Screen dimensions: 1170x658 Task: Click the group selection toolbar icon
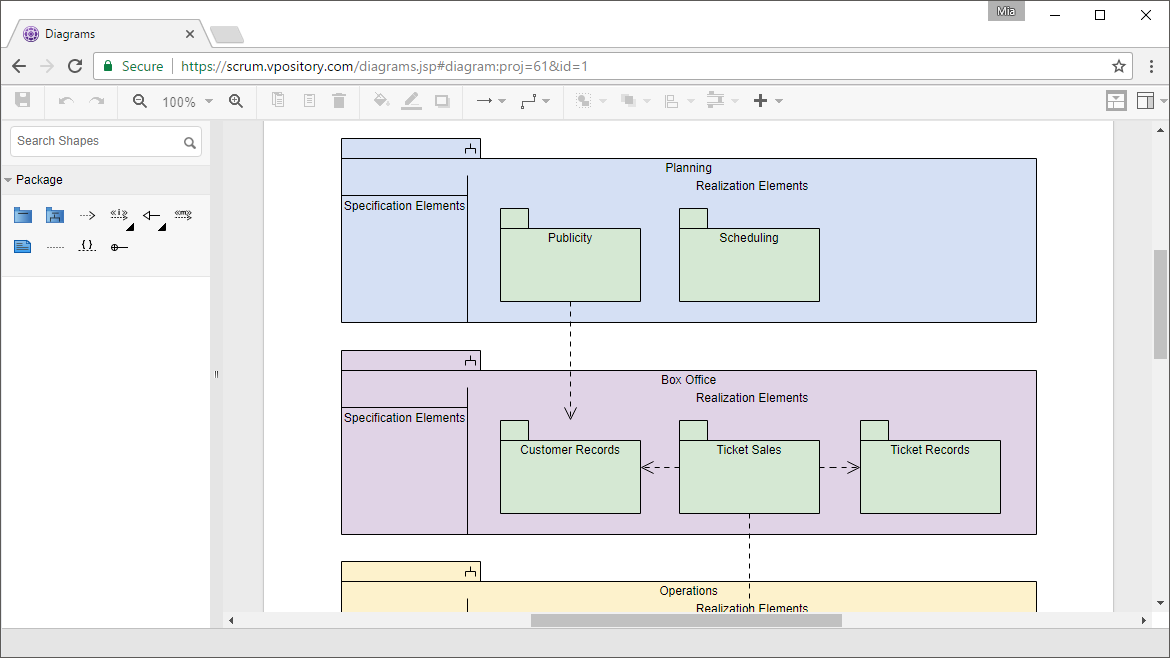584,101
